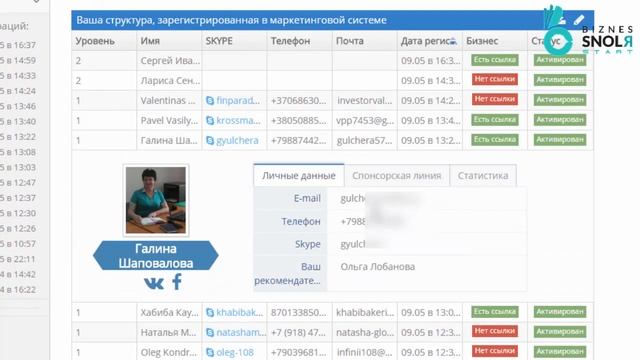Open the VK social profile icon

tap(154, 282)
